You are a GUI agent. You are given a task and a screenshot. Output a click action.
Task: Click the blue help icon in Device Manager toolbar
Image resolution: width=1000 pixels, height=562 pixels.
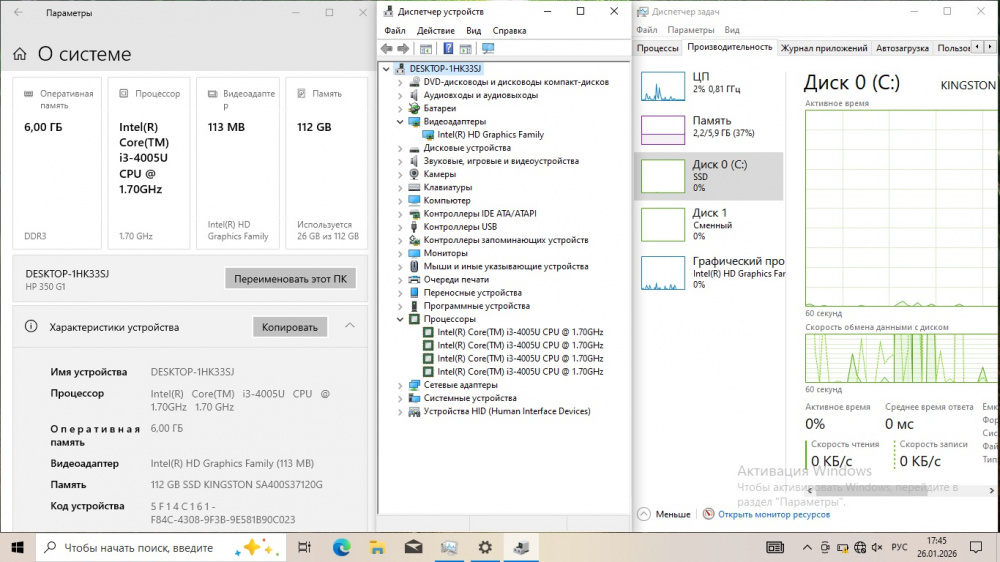click(449, 49)
